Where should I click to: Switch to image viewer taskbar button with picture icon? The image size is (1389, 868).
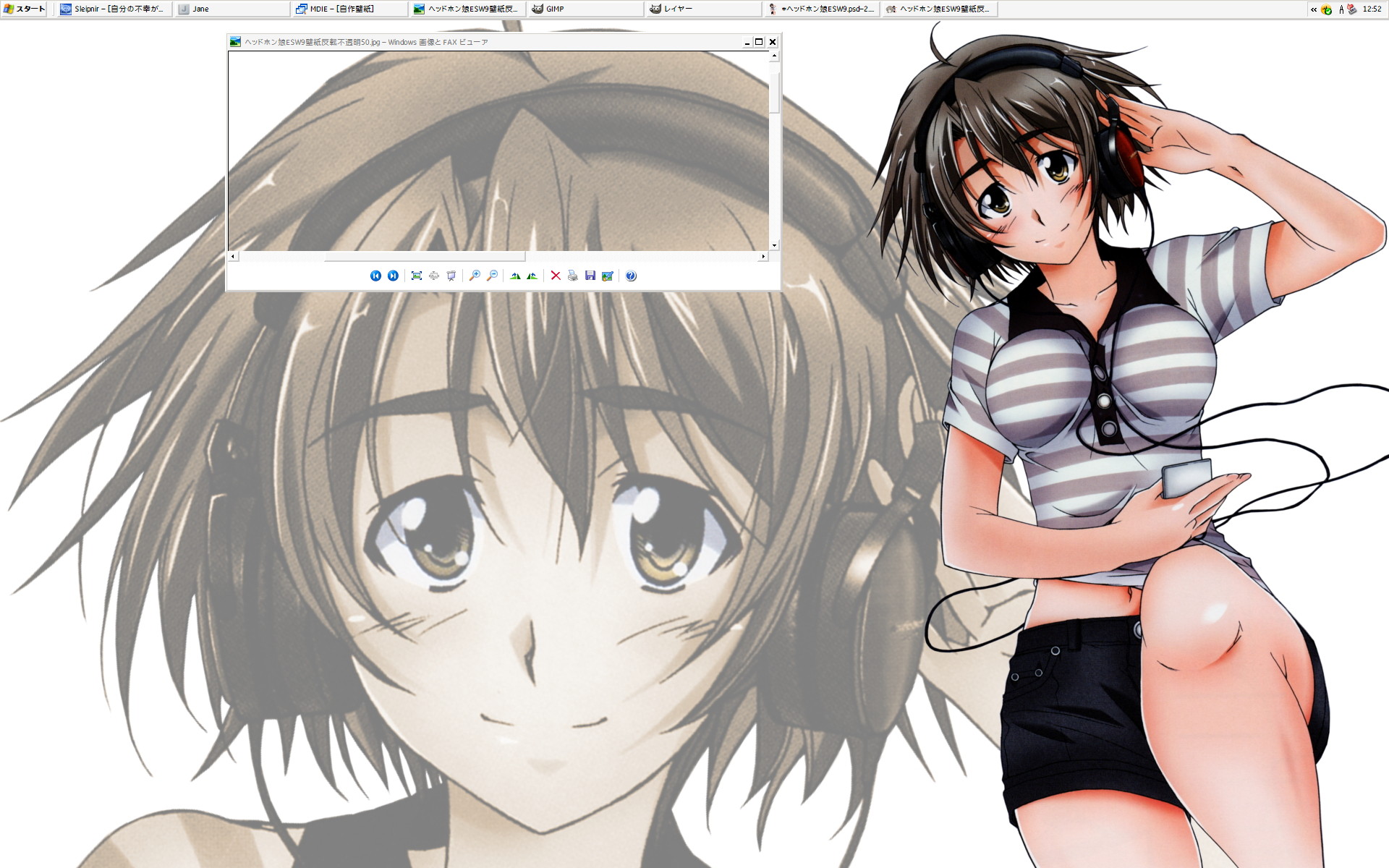point(467,9)
